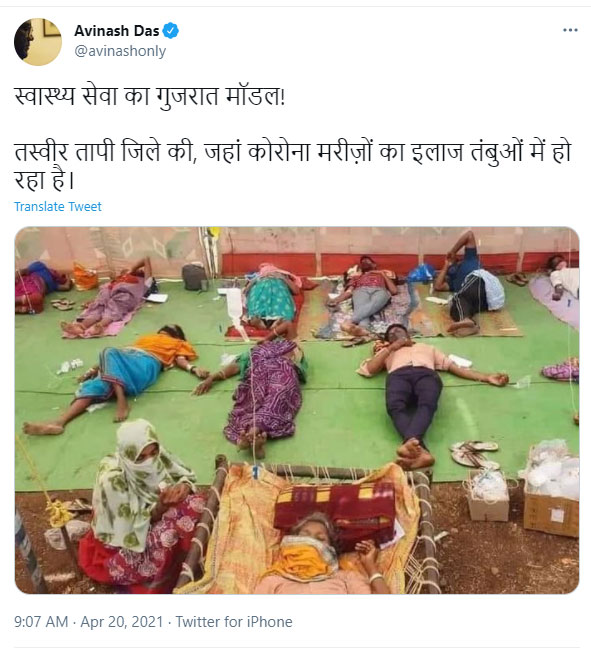Viewport: 591px width, 653px height.
Task: Click the Apr 20, 2021 date text
Action: tap(121, 622)
